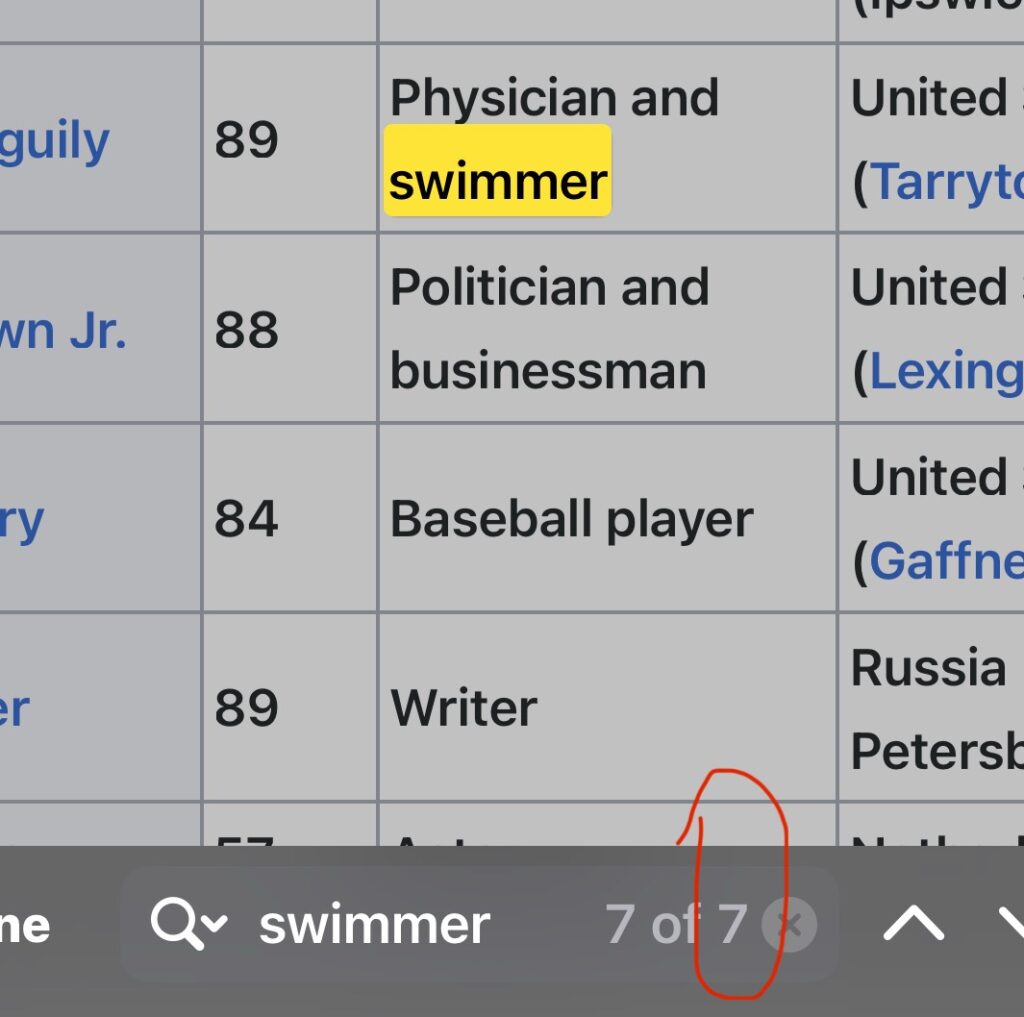
Task: Open the name link ending "wn Jr."
Action: [x=63, y=331]
